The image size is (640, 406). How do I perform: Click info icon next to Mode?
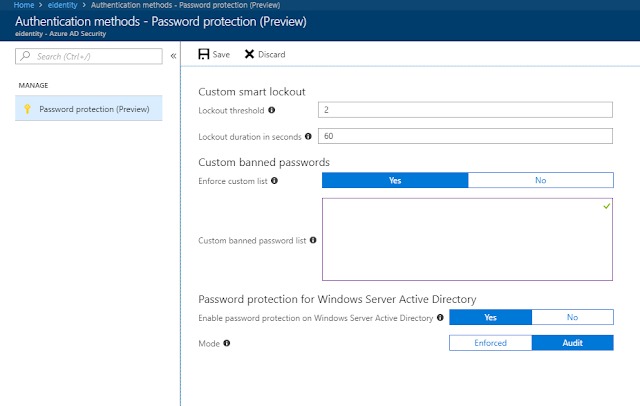227,343
